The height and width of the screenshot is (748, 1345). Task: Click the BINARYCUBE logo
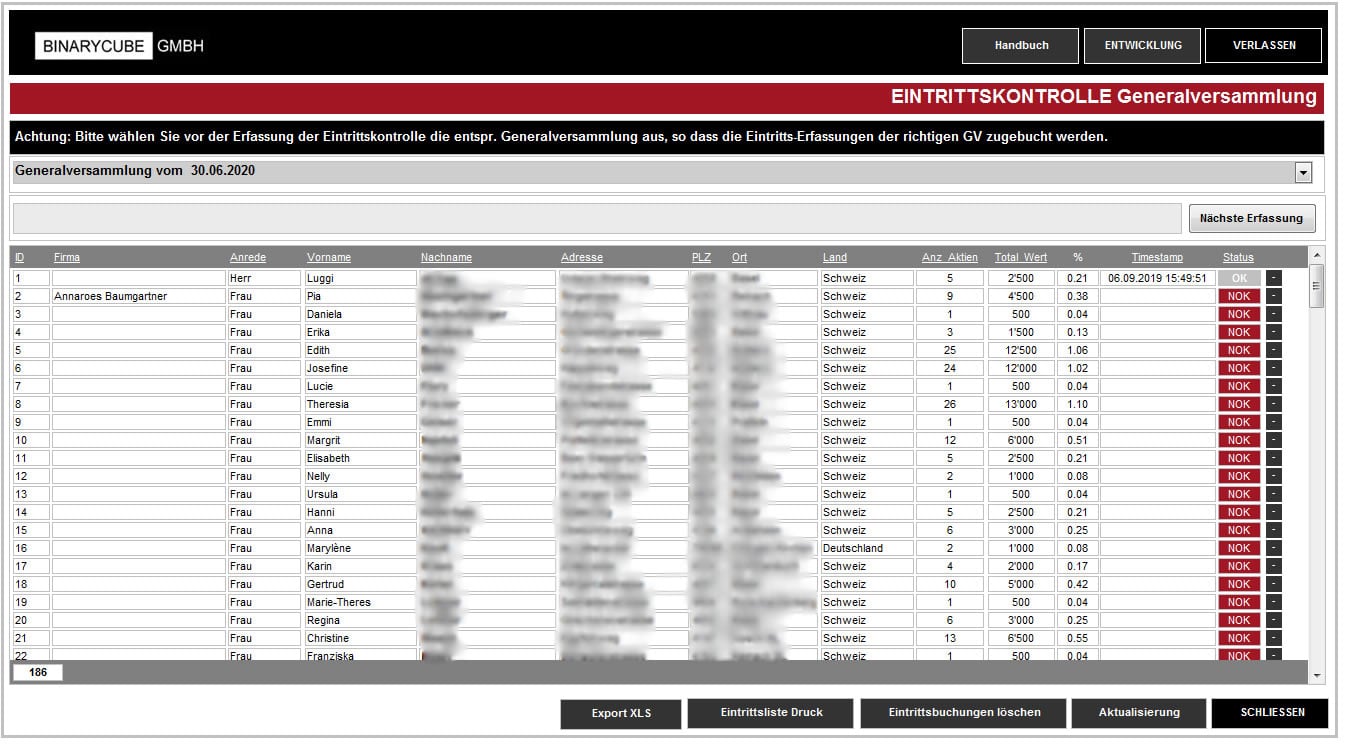click(94, 46)
